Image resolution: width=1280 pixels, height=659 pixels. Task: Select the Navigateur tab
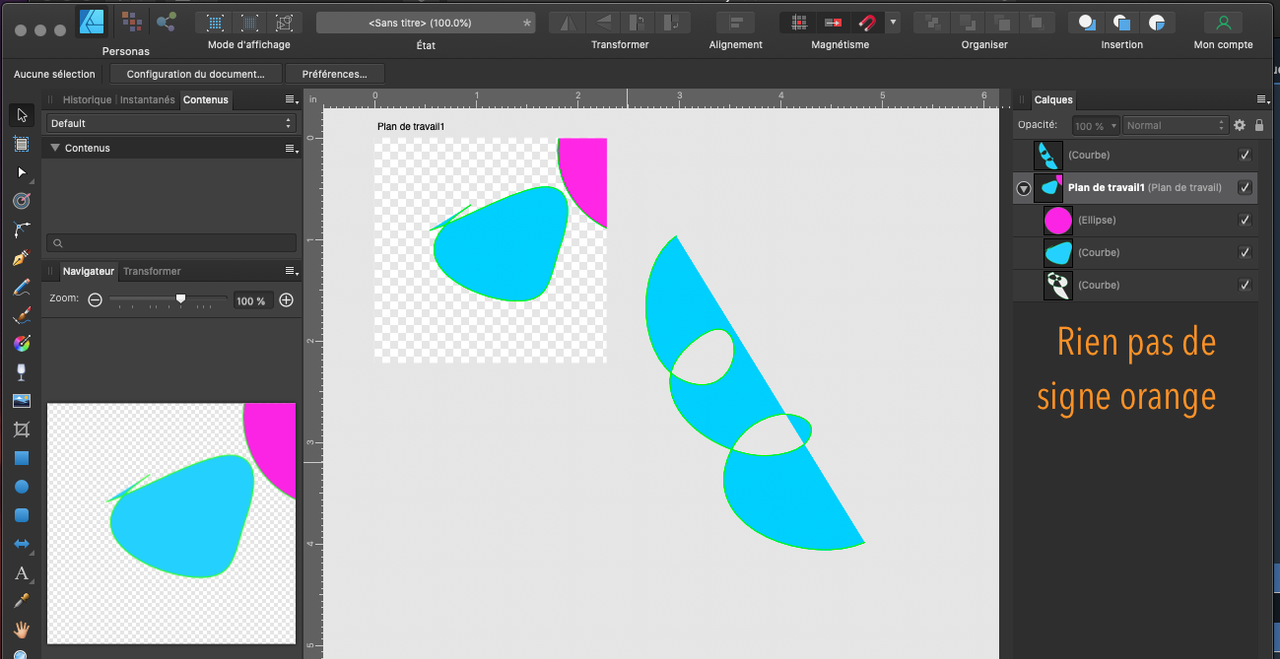coord(89,271)
